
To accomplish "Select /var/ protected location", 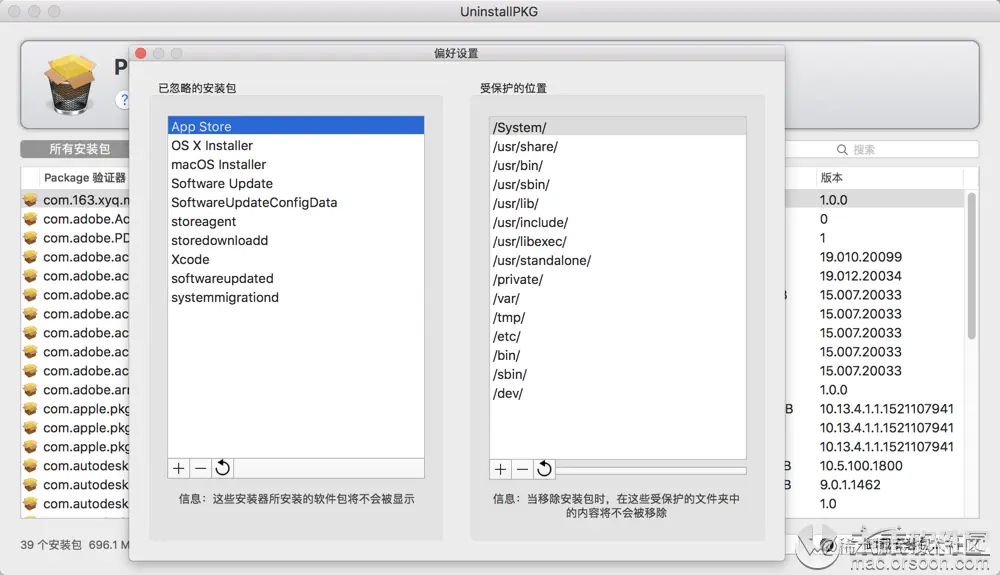I will coord(618,298).
